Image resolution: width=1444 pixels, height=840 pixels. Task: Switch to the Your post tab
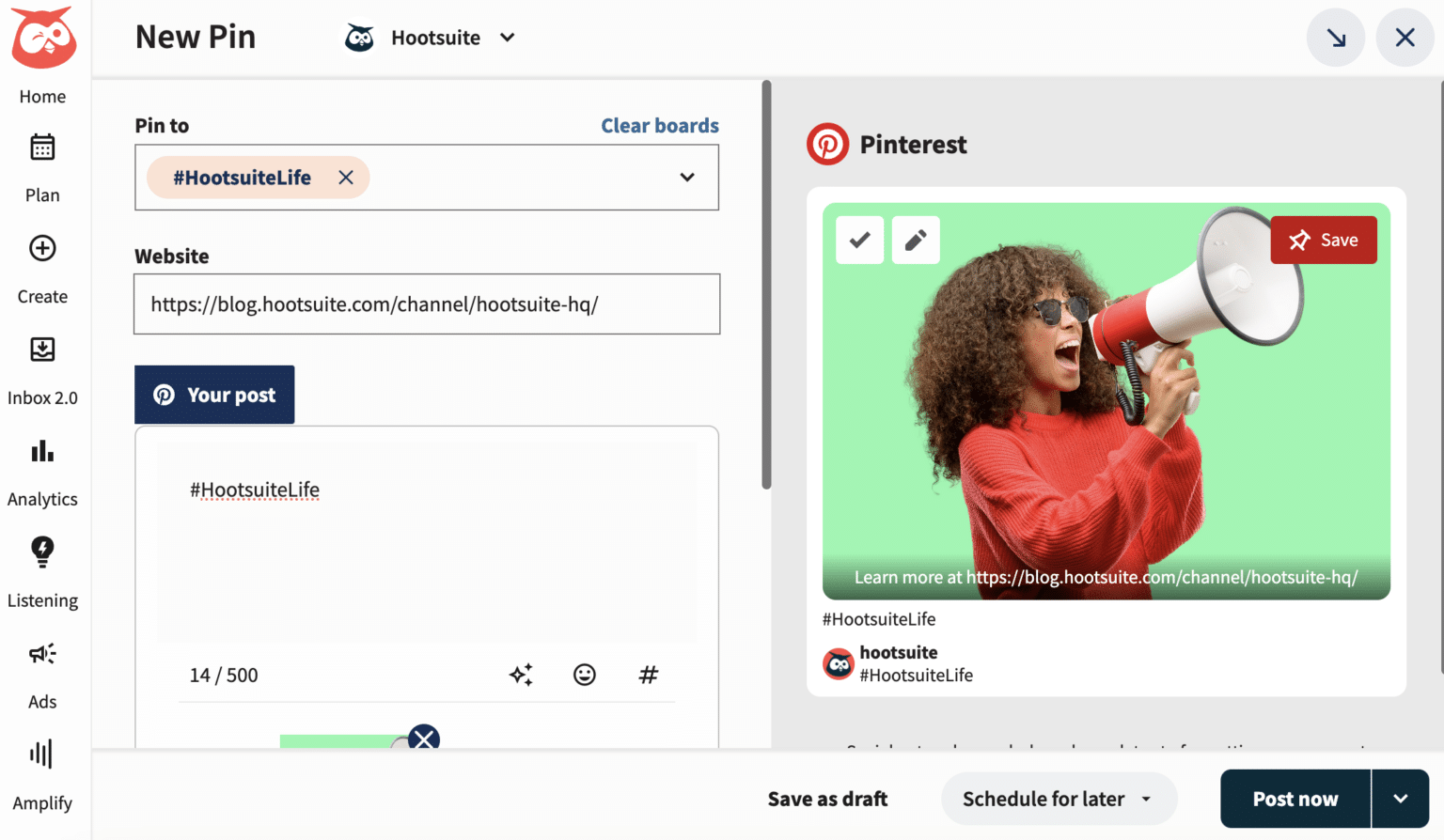tap(214, 395)
